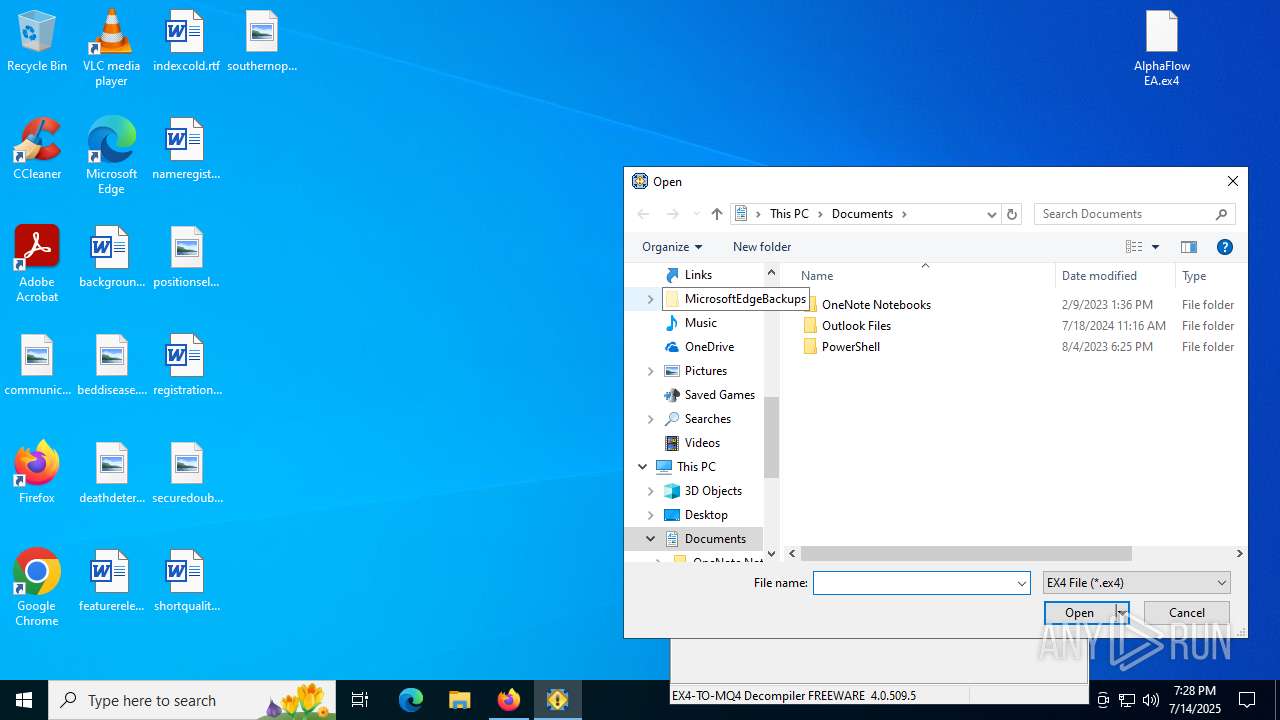Expand the 3D Objects tree node

pyautogui.click(x=650, y=491)
